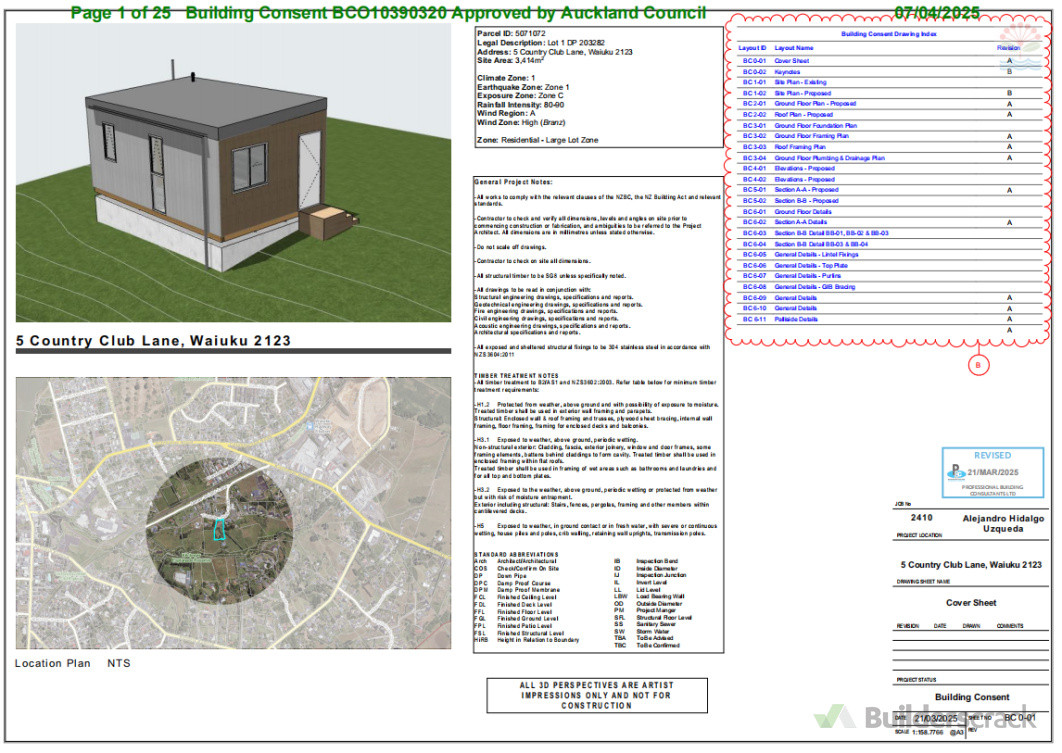The width and height of the screenshot is (1062, 753).
Task: Select Ground Floor Plan - Proposed entry
Action: [x=815, y=104]
